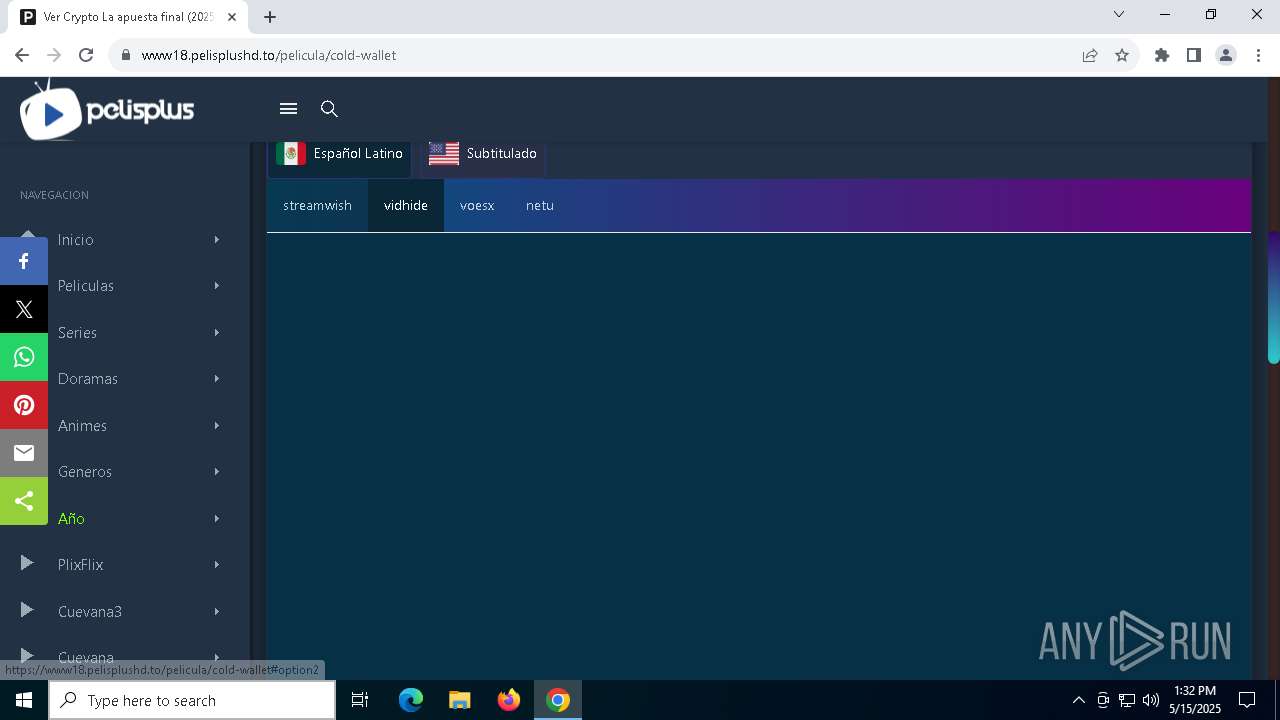Viewport: 1280px width, 720px height.
Task: Expand the Cuevana3 submenu arrow
Action: click(216, 612)
